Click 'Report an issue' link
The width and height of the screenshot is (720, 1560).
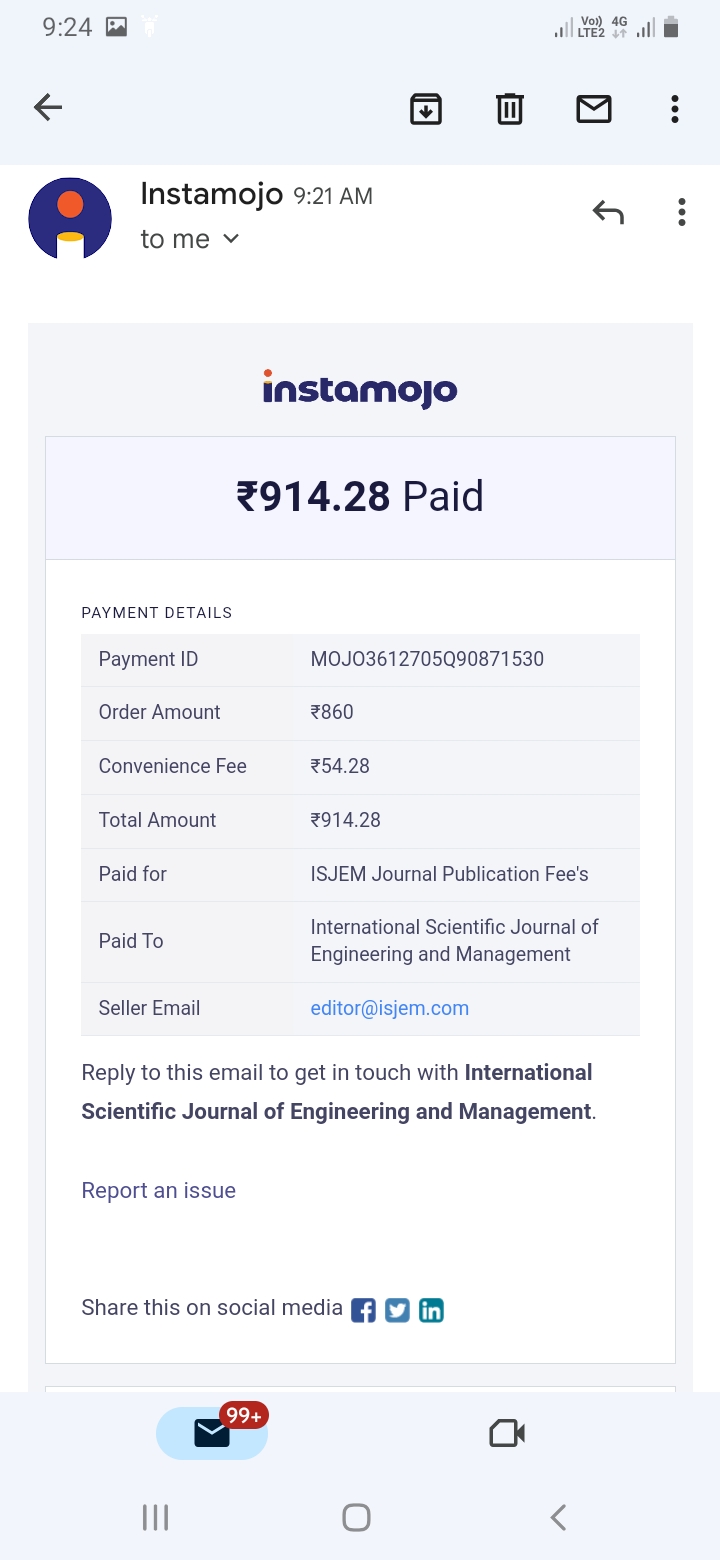click(x=158, y=1190)
